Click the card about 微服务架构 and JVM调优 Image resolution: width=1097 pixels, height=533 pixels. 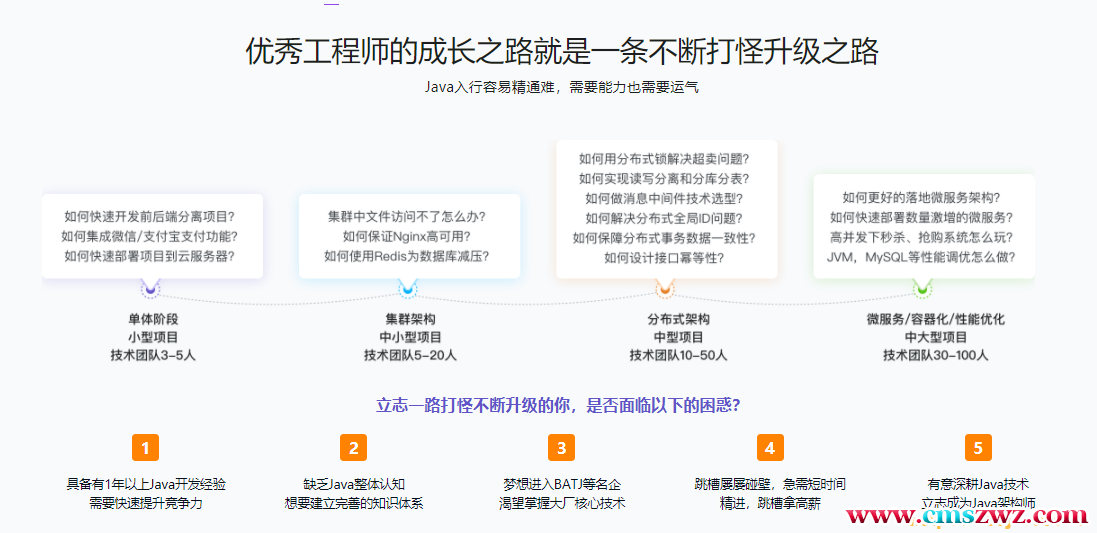[922, 228]
